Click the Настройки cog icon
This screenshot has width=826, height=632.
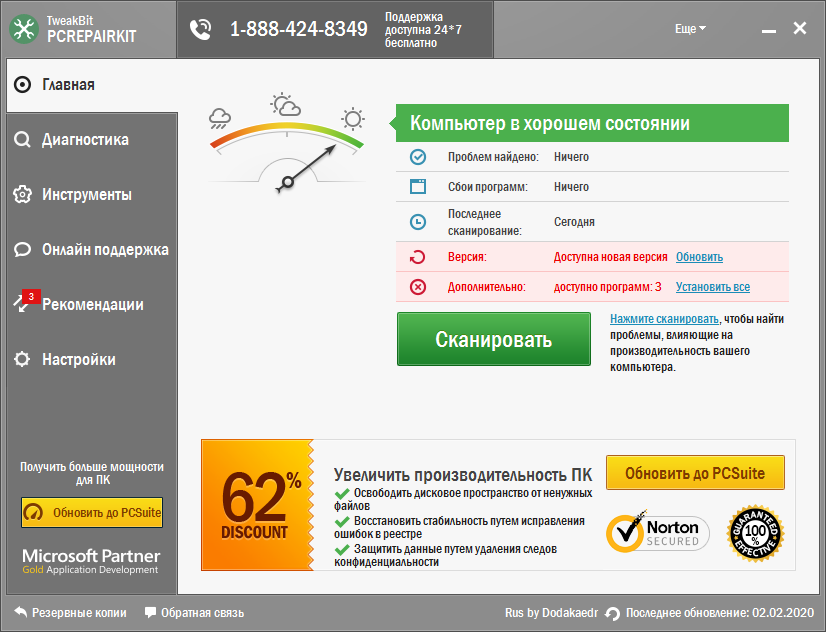[x=22, y=359]
